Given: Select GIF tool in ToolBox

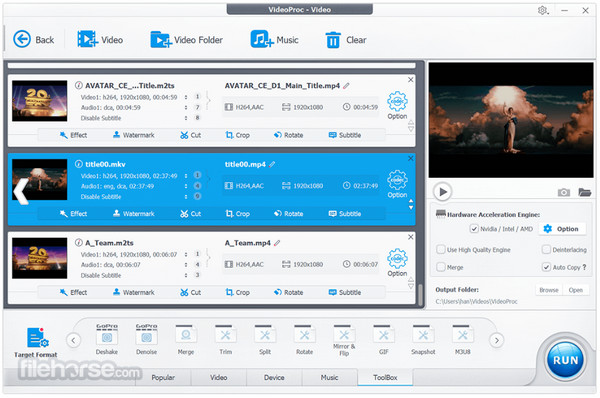Looking at the screenshot, I should pos(383,340).
